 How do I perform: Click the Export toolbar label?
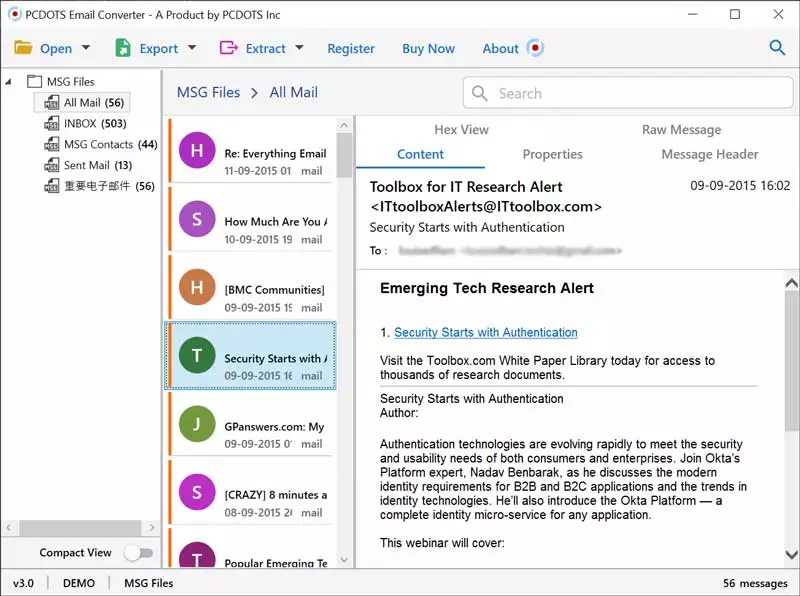pyautogui.click(x=159, y=48)
